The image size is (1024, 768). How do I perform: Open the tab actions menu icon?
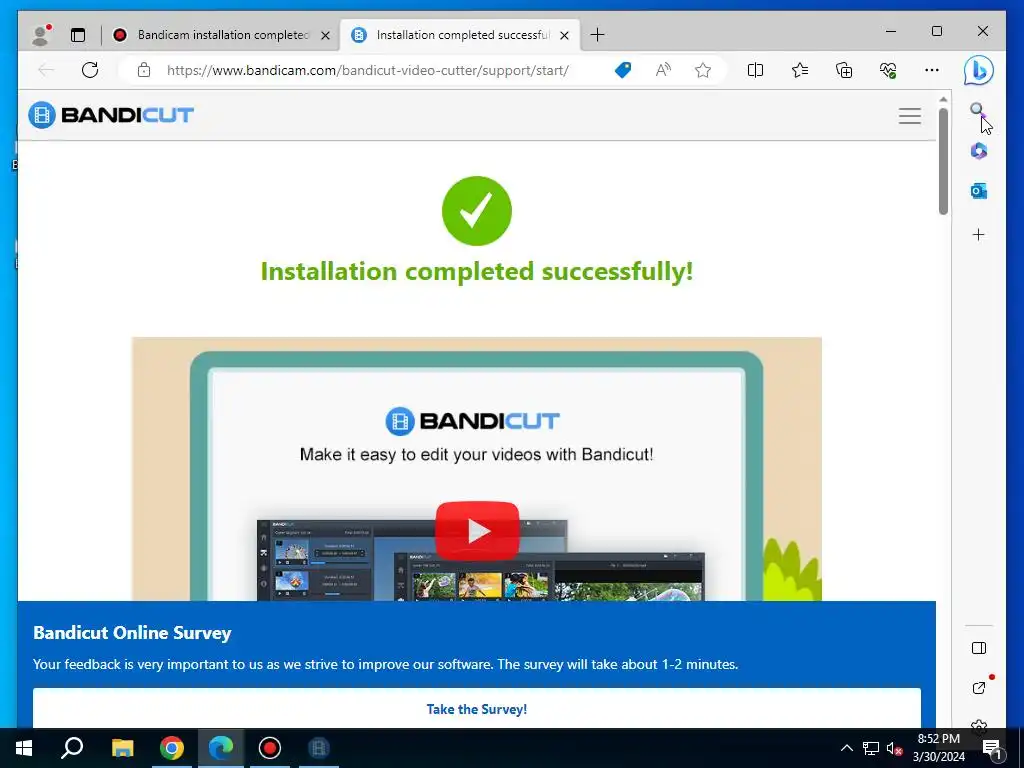pos(78,35)
